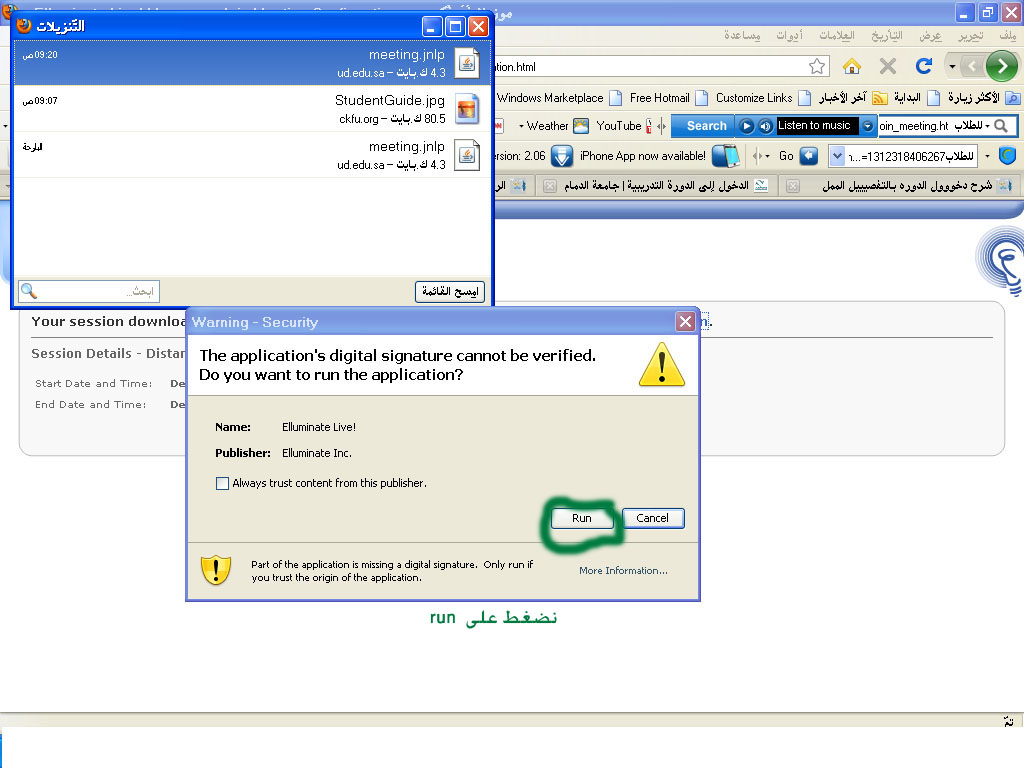The width and height of the screenshot is (1024, 768).
Task: Open the ملف (File) menu
Action: coord(1006,35)
